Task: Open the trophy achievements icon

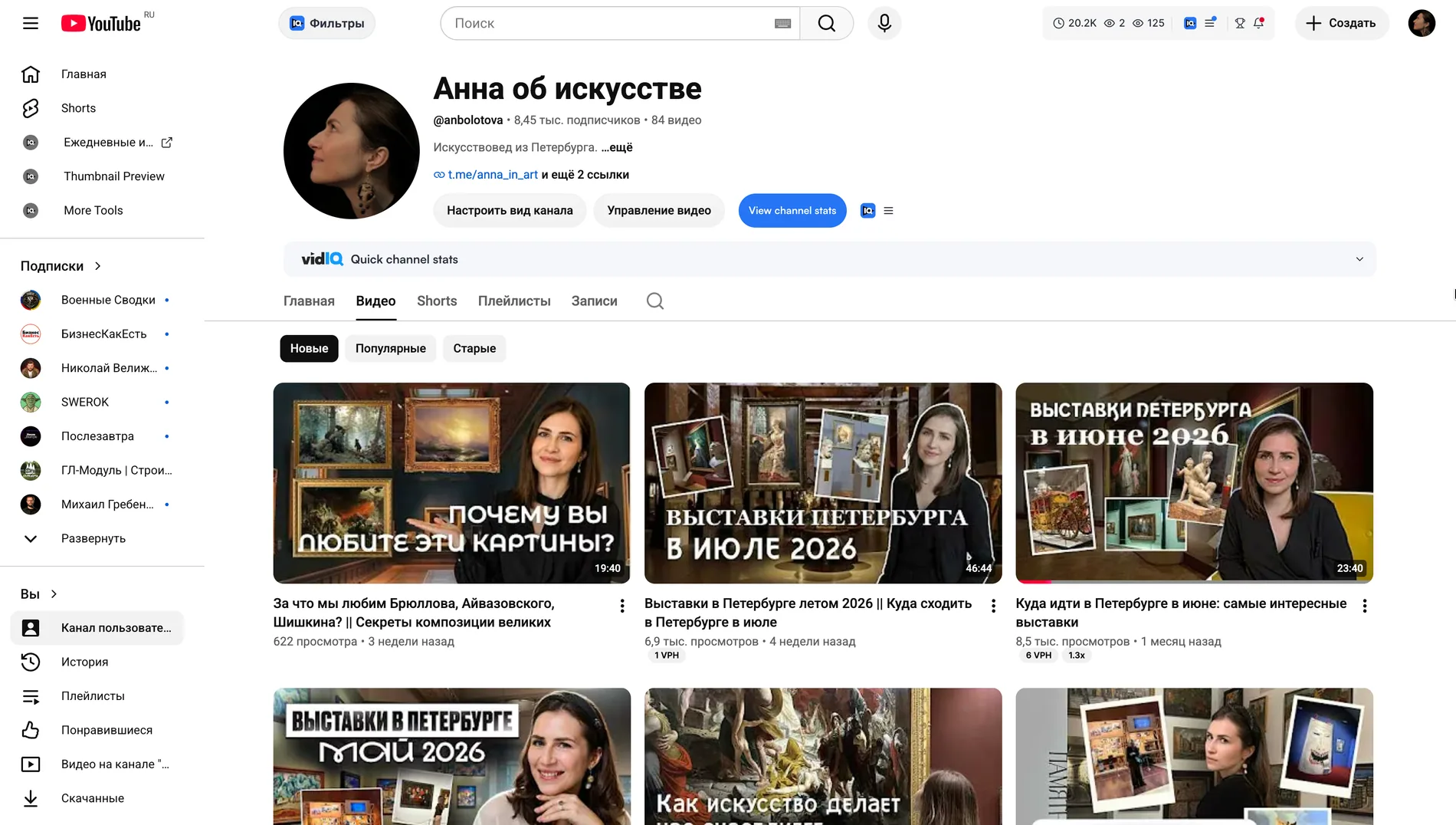Action: pos(1240,23)
